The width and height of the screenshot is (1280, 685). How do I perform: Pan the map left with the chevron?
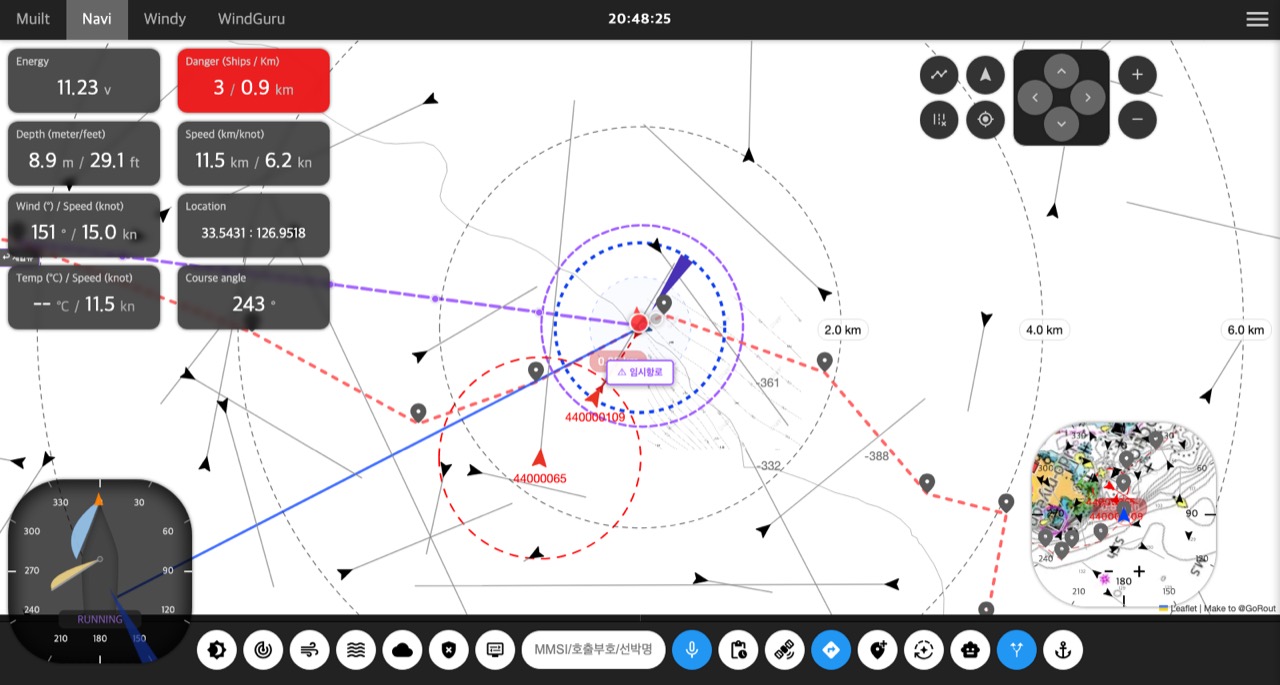coord(1035,97)
